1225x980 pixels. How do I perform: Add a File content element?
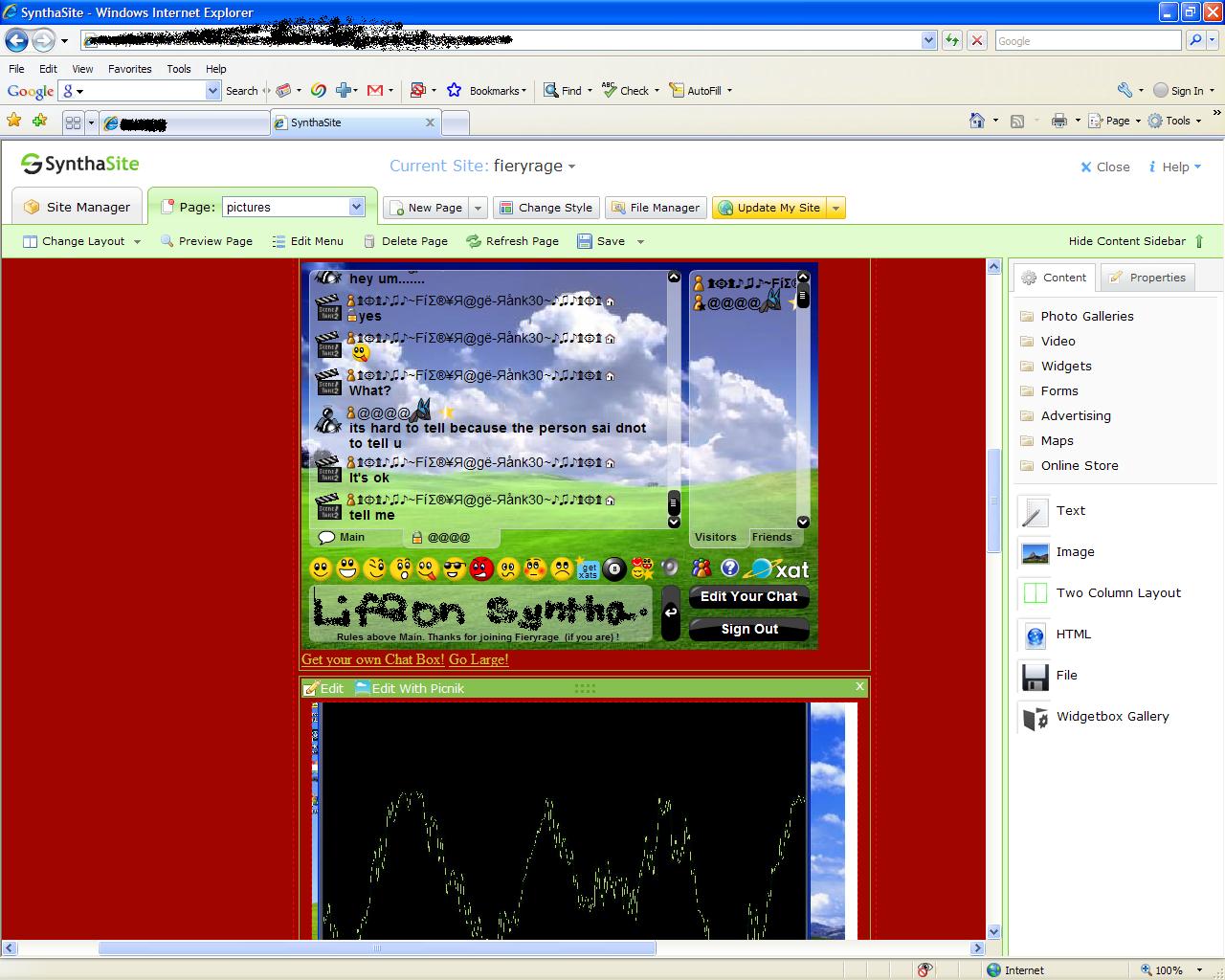click(x=1036, y=676)
